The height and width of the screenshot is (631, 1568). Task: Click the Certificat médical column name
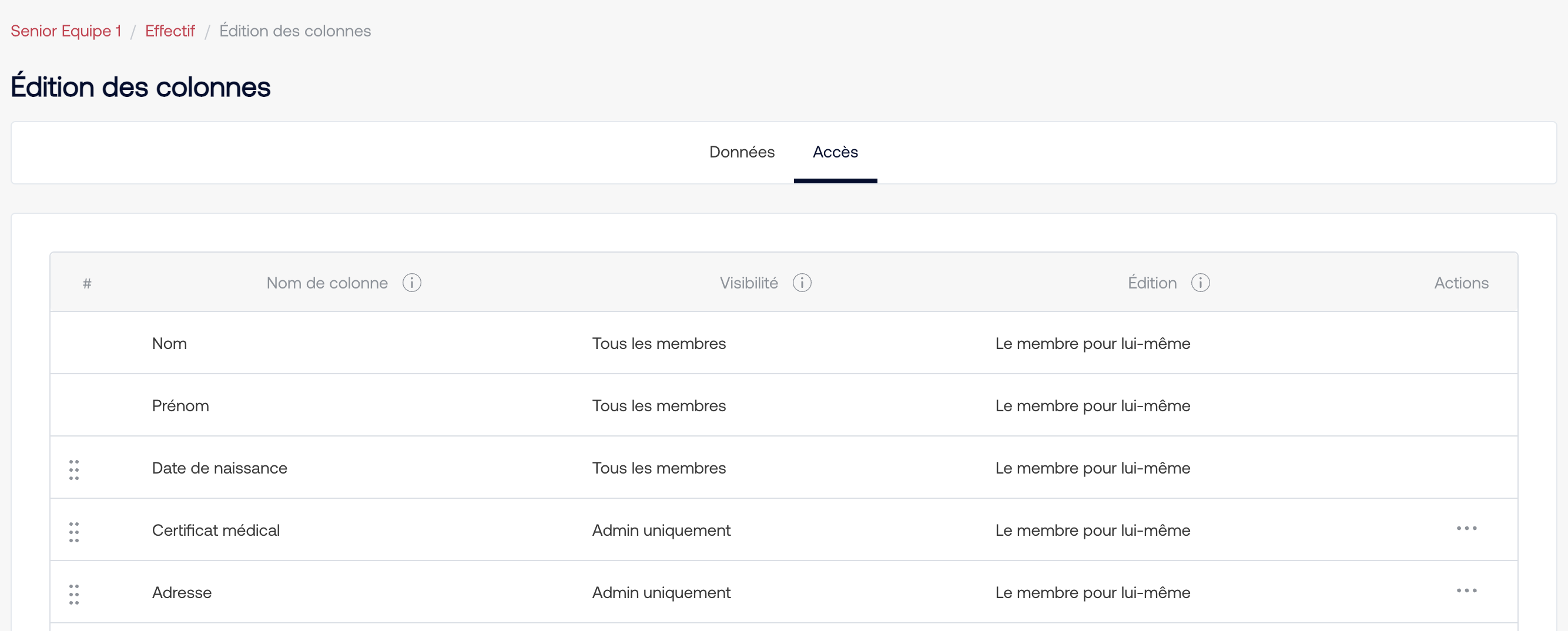tap(216, 531)
